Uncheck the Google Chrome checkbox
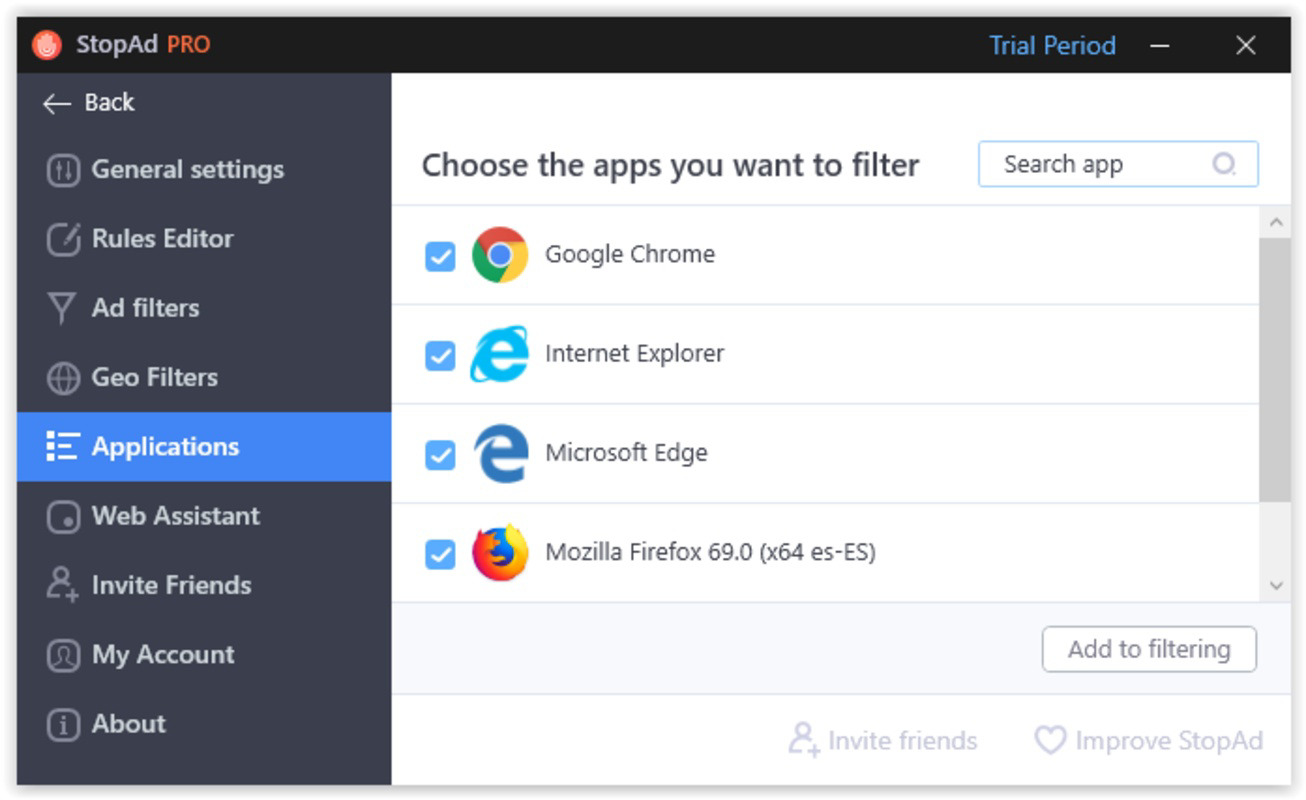Image resolution: width=1306 pixels, height=800 pixels. [440, 256]
